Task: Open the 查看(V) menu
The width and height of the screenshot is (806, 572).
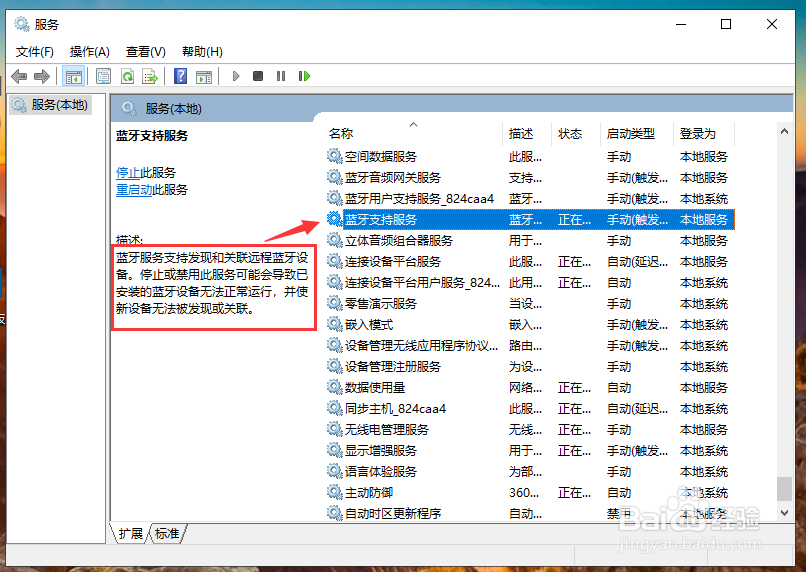Action: point(146,52)
